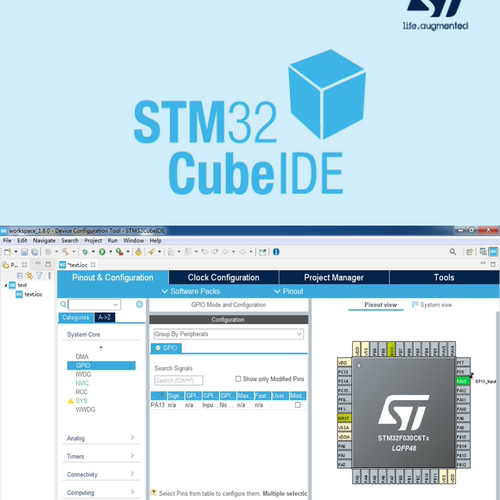Click the device code generation icon
Image resolution: width=500 pixels, height=500 pixels.
click(x=138, y=252)
